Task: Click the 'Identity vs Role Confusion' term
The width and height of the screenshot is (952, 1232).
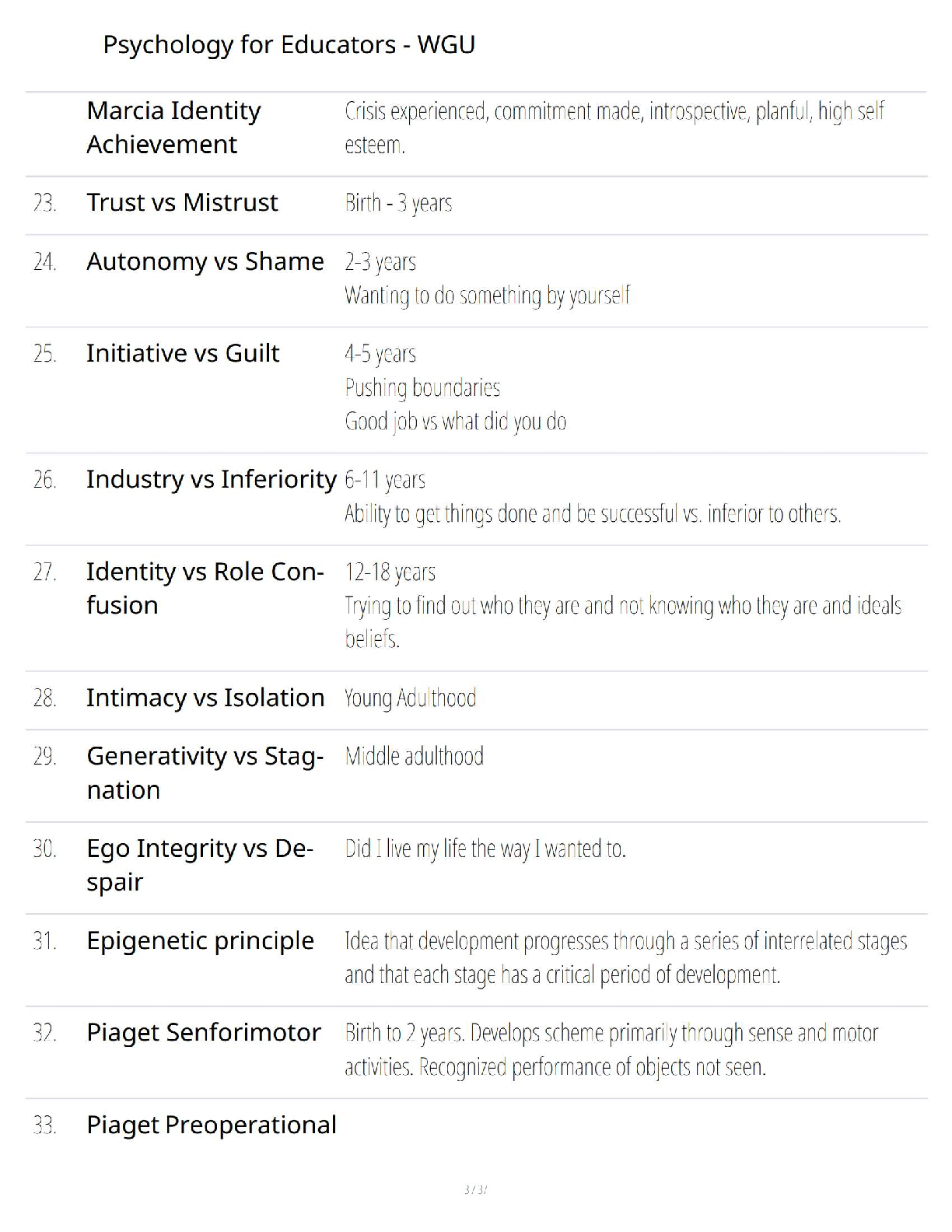Action: point(205,588)
